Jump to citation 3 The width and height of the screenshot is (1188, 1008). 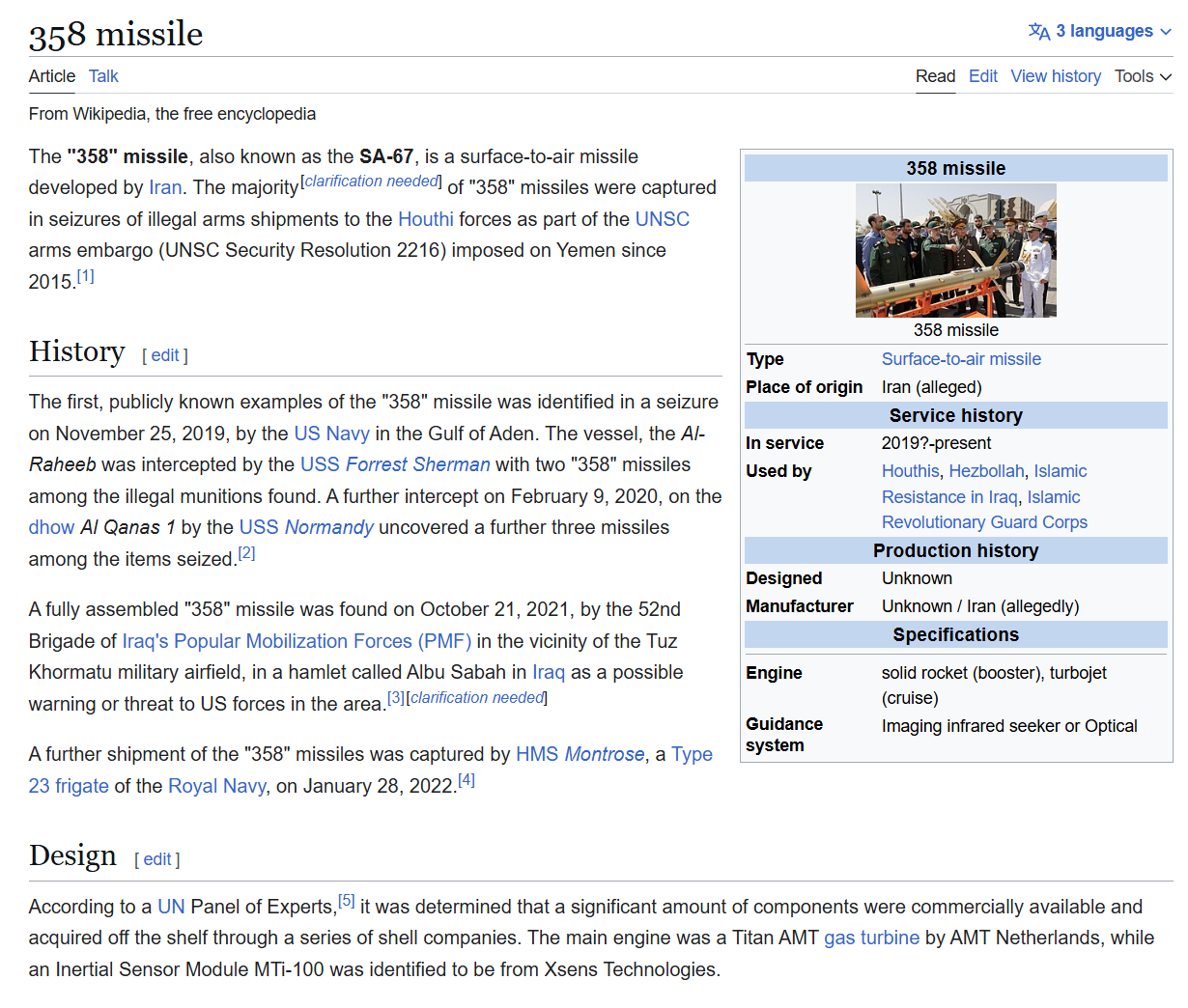pos(396,698)
